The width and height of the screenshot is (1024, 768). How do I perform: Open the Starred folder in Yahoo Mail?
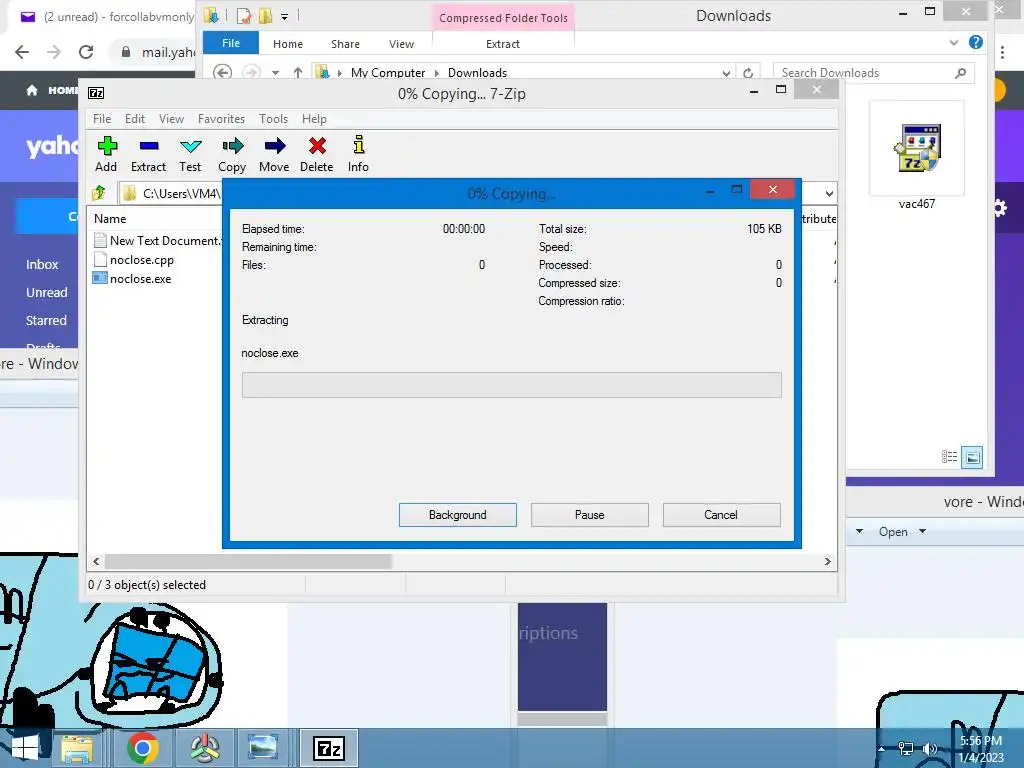click(46, 321)
